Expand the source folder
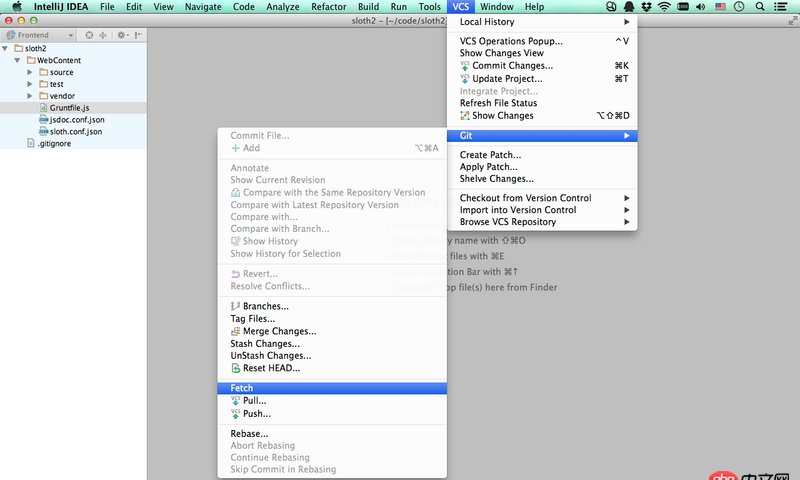This screenshot has width=800, height=480. pos(30,72)
